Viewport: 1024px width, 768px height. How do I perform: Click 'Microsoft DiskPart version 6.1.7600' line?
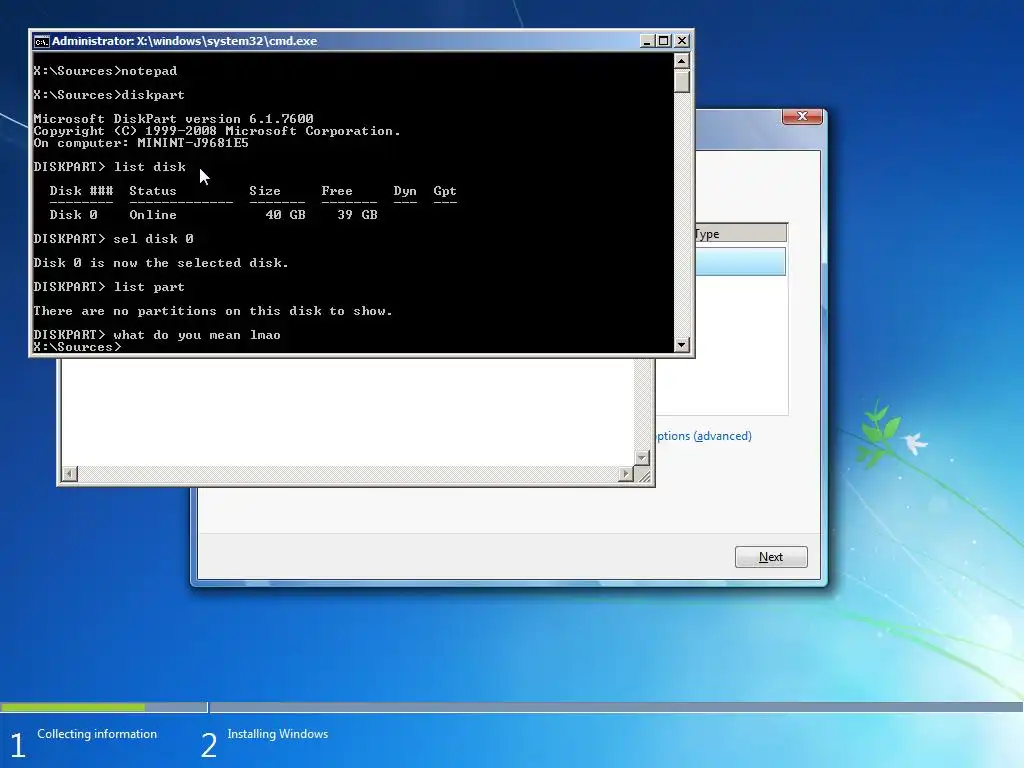[173, 119]
